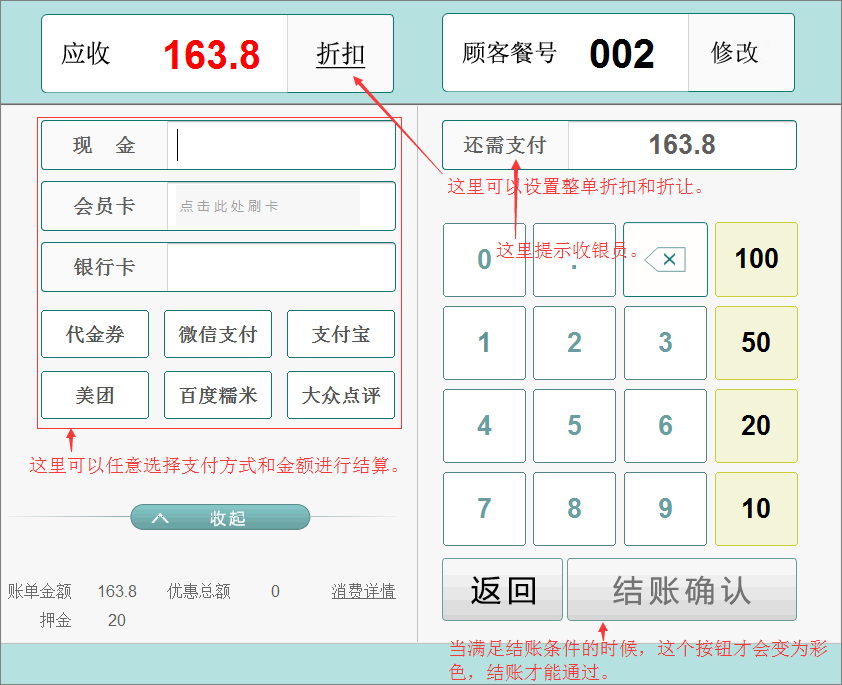Tap the number 9 on keypad
This screenshot has height=685, width=842.
tap(665, 508)
